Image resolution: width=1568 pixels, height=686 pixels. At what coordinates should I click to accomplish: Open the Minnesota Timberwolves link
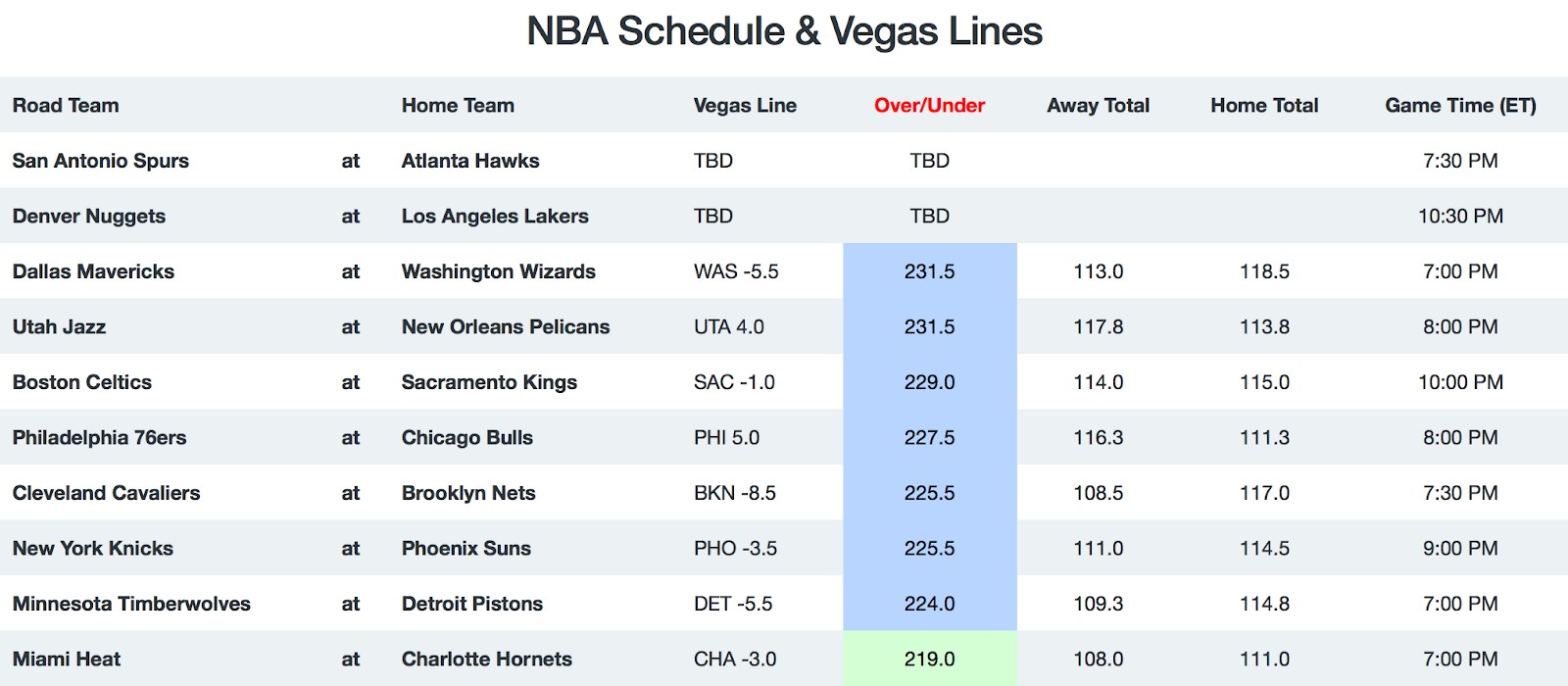coord(131,604)
